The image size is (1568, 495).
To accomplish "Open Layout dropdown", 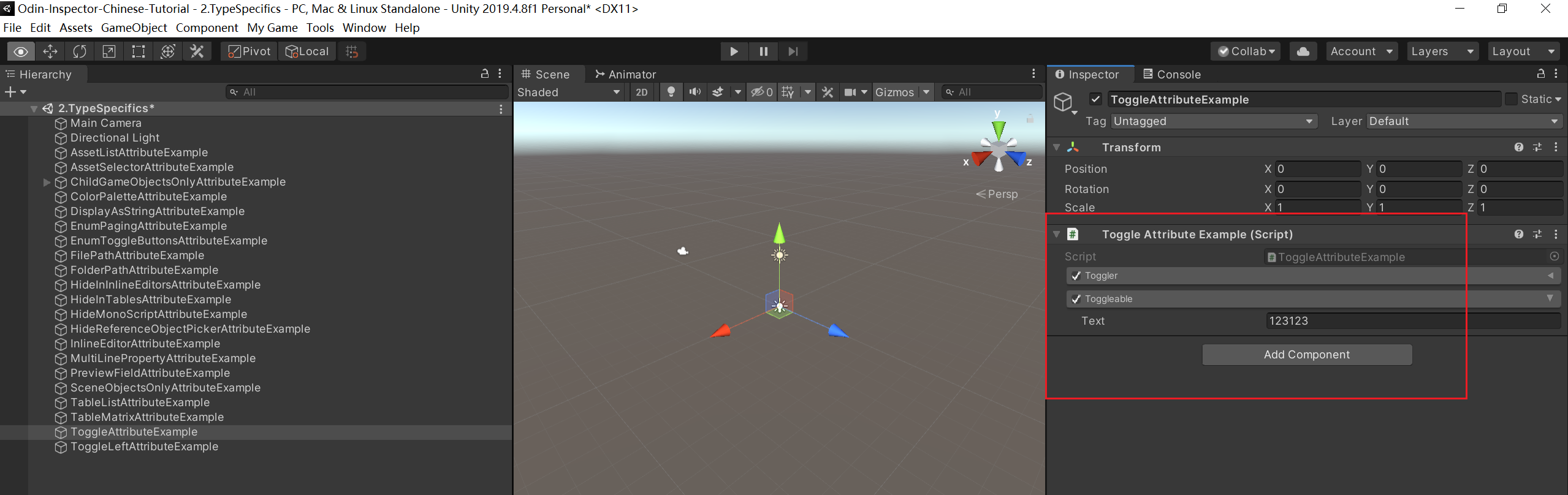I will [x=1523, y=51].
